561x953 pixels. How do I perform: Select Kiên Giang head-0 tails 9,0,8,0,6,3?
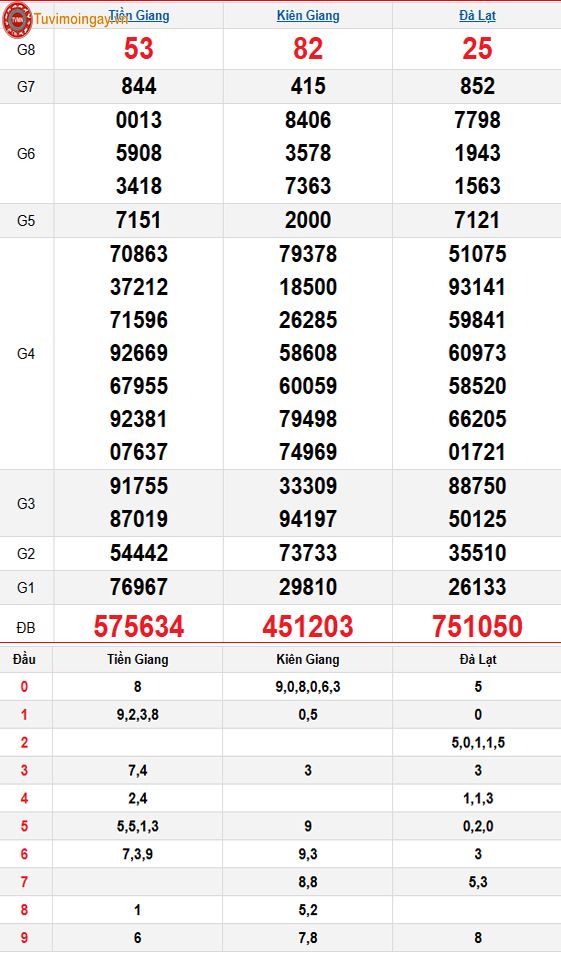308,687
